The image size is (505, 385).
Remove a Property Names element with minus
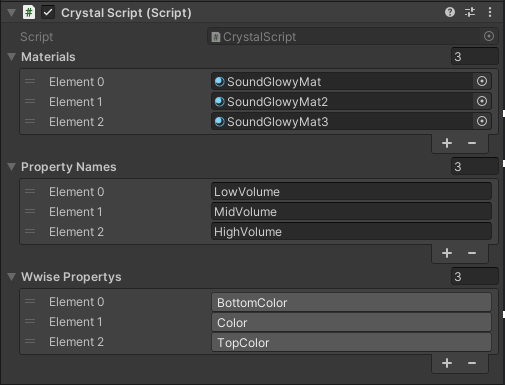[x=472, y=253]
